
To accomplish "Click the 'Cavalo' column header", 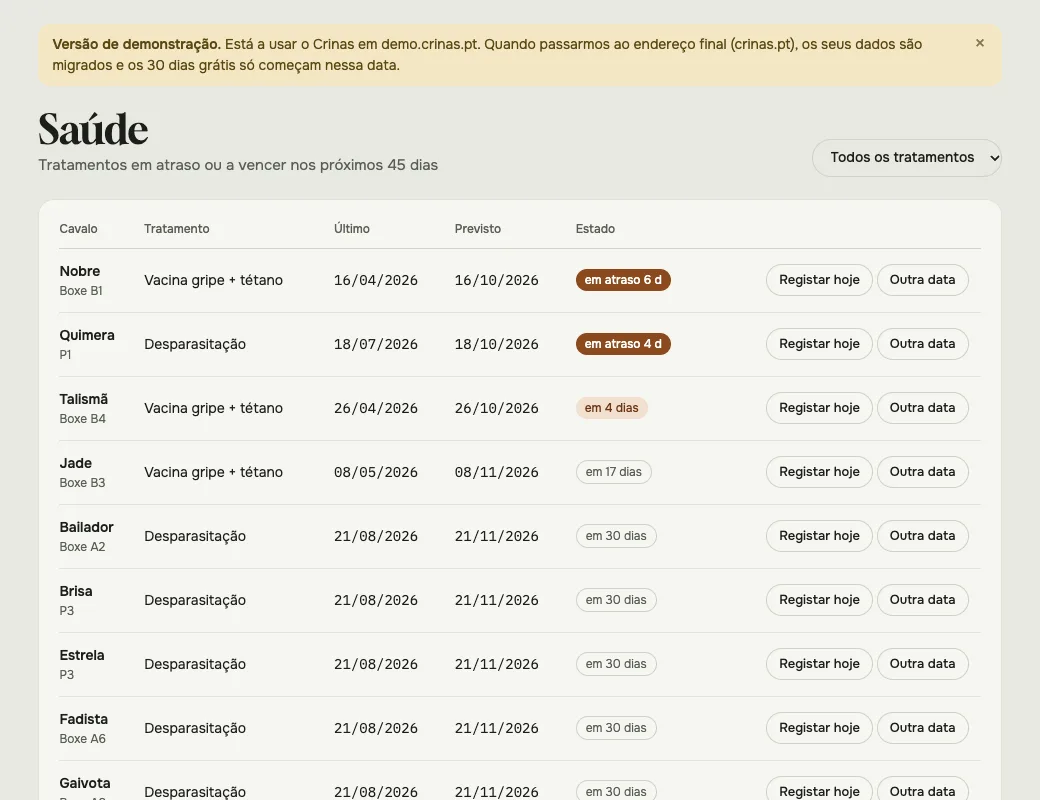I will 78,229.
